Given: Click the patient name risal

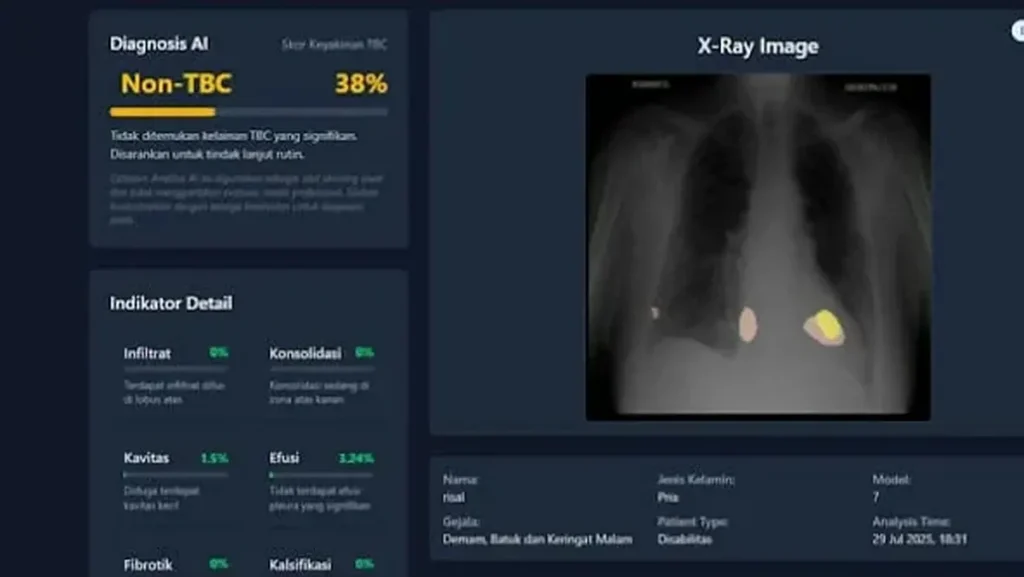Looking at the screenshot, I should [454, 497].
